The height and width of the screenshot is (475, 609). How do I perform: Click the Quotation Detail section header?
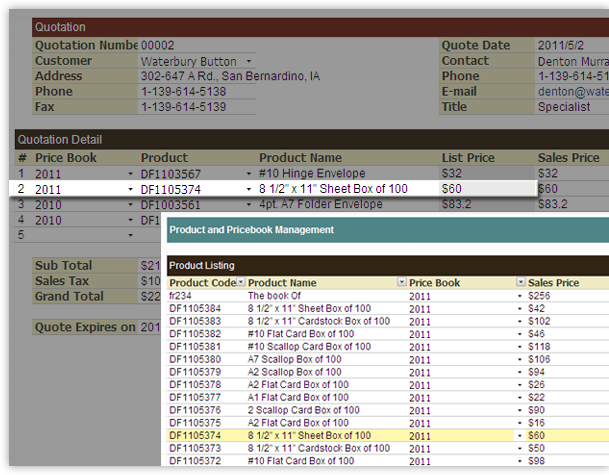(60, 139)
